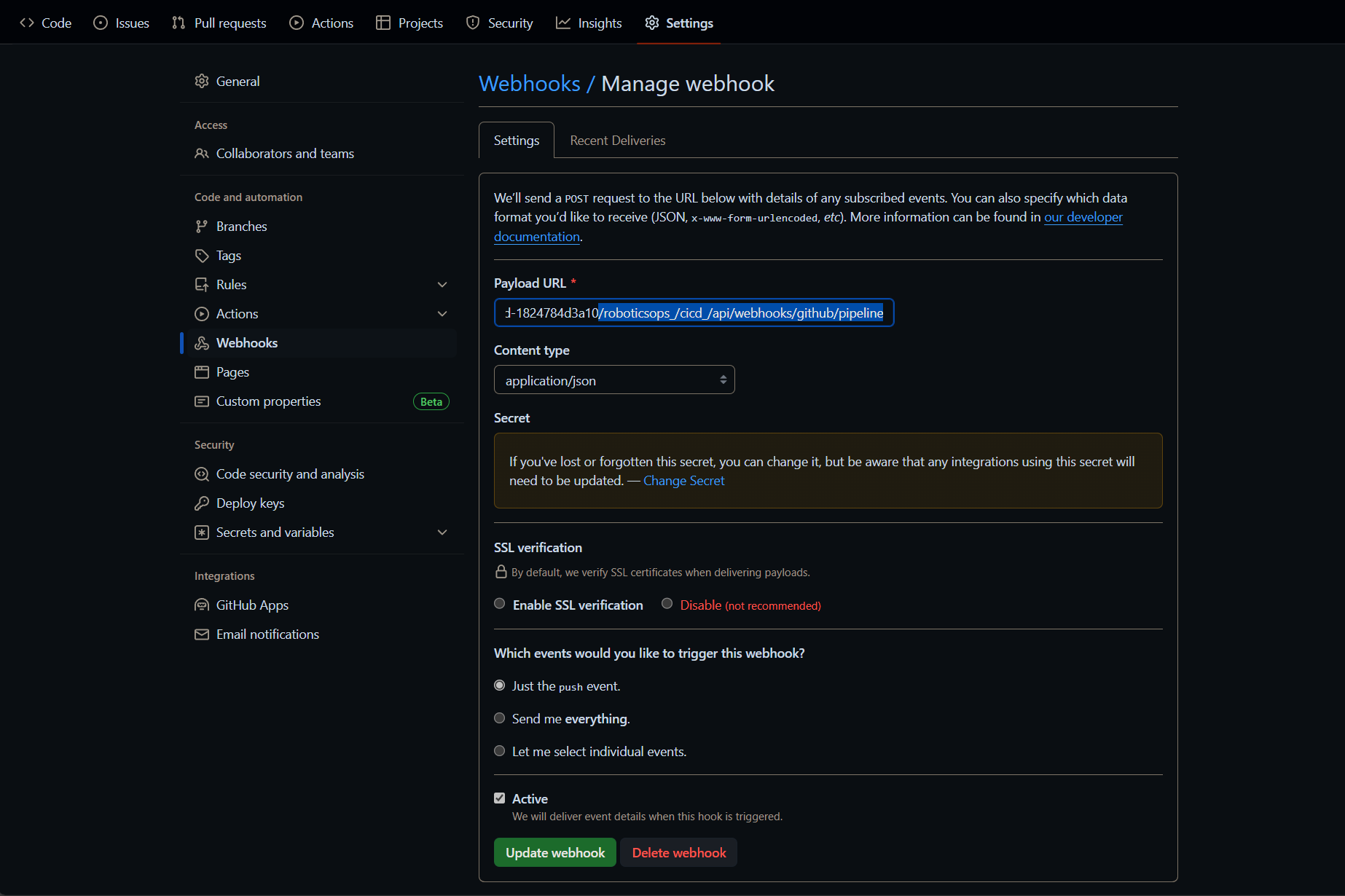Open Deploy keys settings label
Screen dimensions: 1345x896
(x=250, y=503)
